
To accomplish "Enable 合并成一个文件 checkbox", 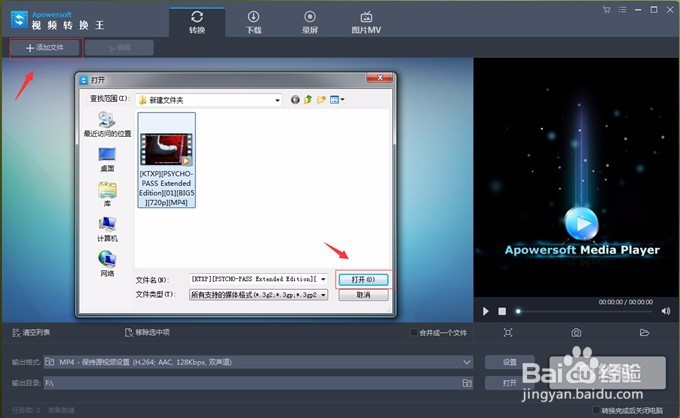I will click(414, 333).
